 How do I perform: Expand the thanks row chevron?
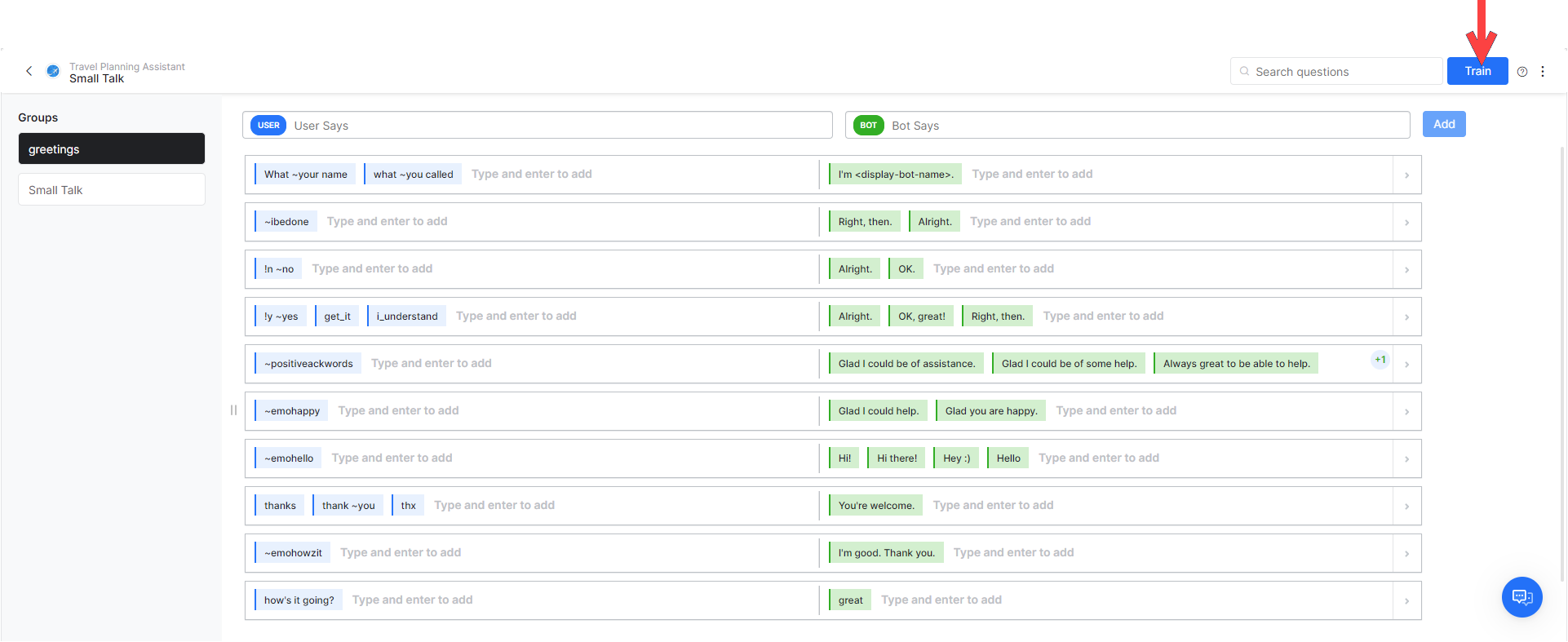[1406, 507]
